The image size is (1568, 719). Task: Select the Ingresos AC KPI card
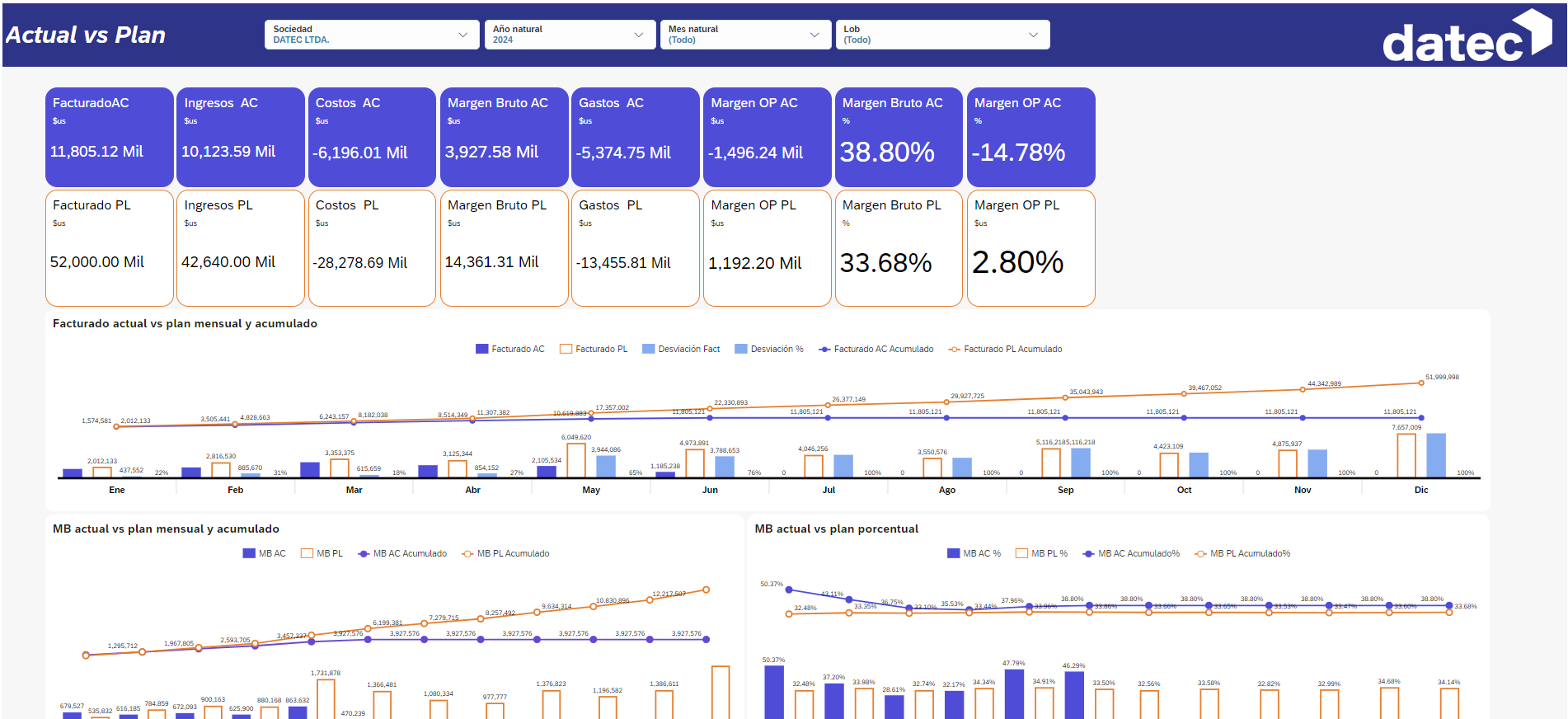241,137
